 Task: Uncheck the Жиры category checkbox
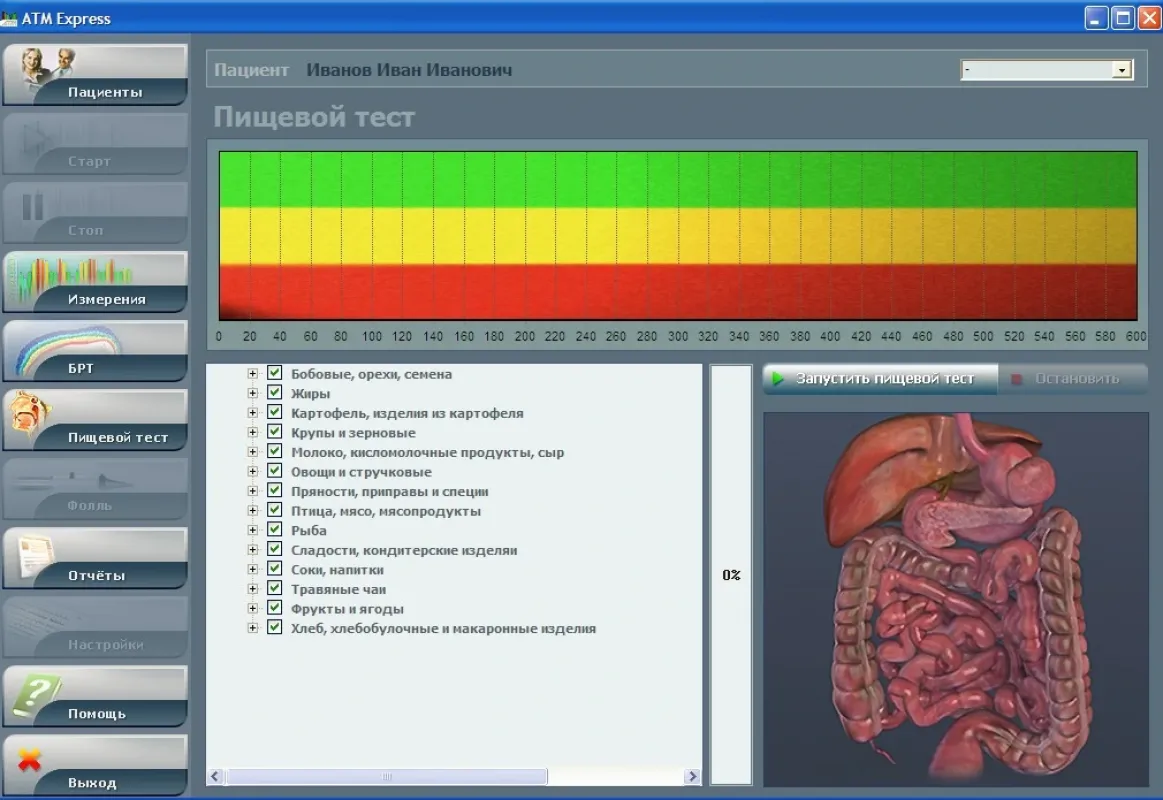pos(275,393)
